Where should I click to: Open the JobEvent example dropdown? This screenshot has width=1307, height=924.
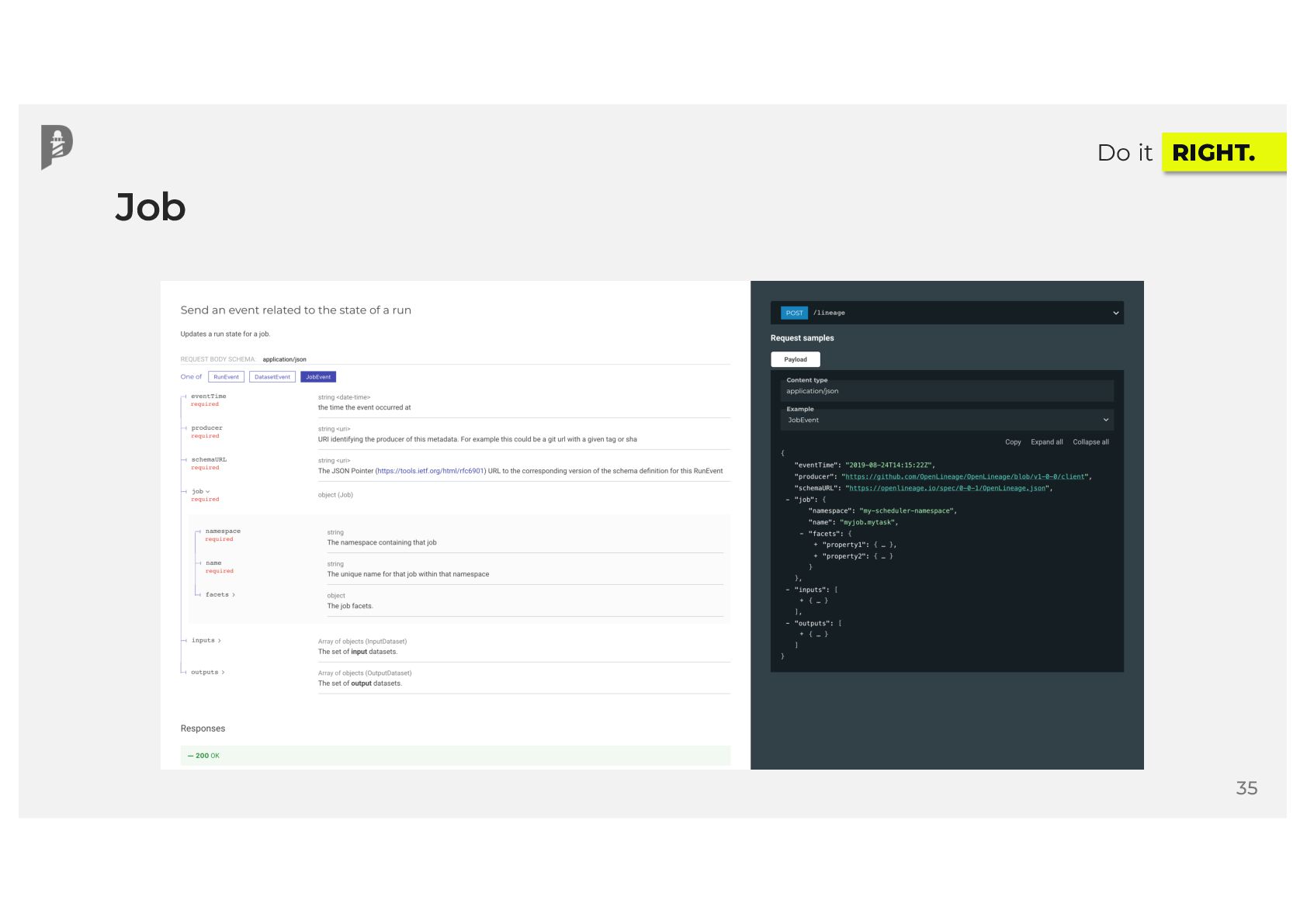947,420
